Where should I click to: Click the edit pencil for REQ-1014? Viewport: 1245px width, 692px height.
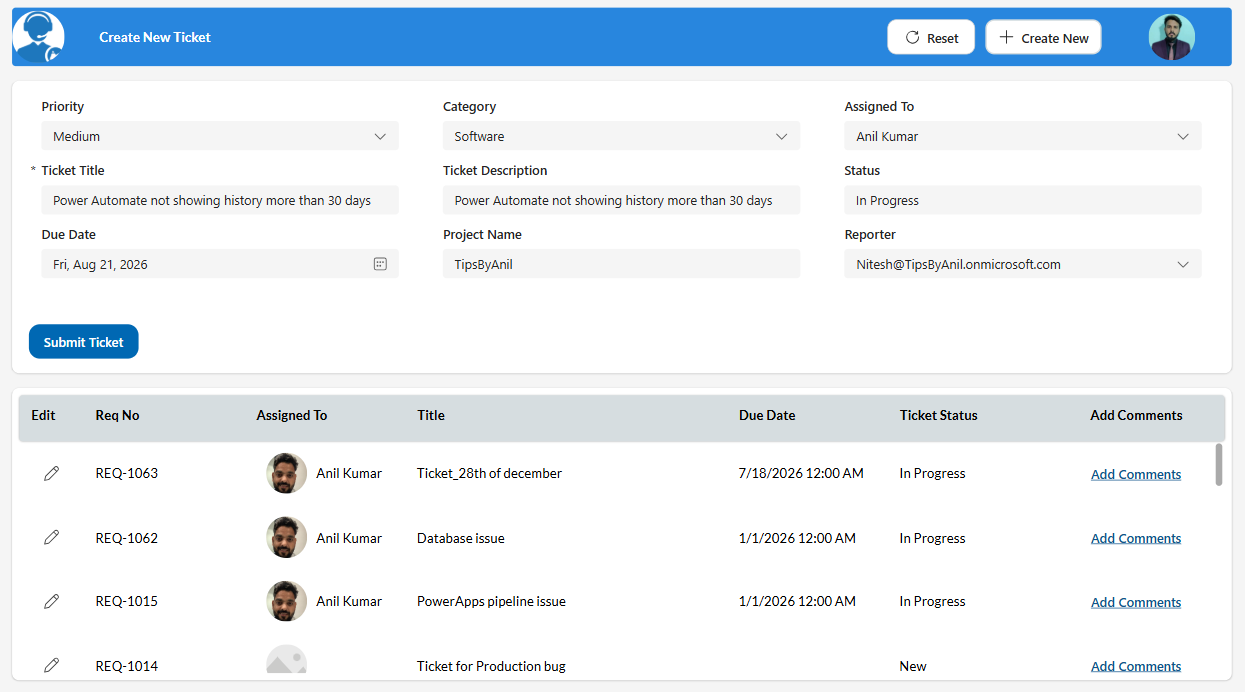51,665
